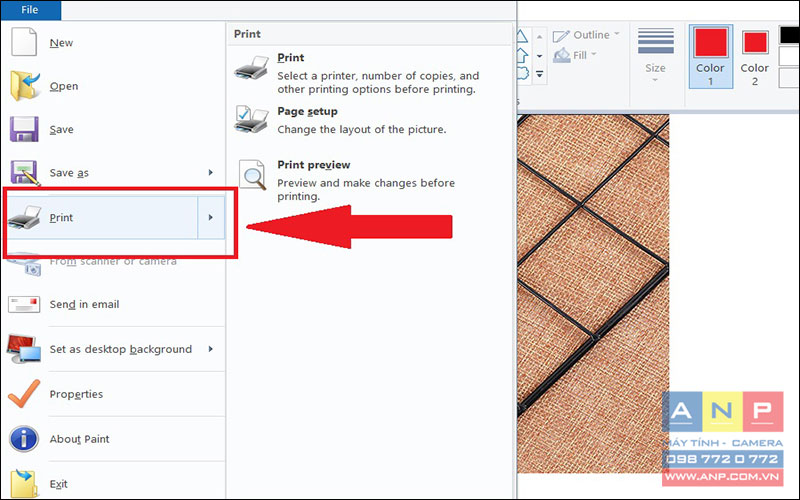The width and height of the screenshot is (800, 500).
Task: Pick black color from palette
Action: [x=789, y=35]
